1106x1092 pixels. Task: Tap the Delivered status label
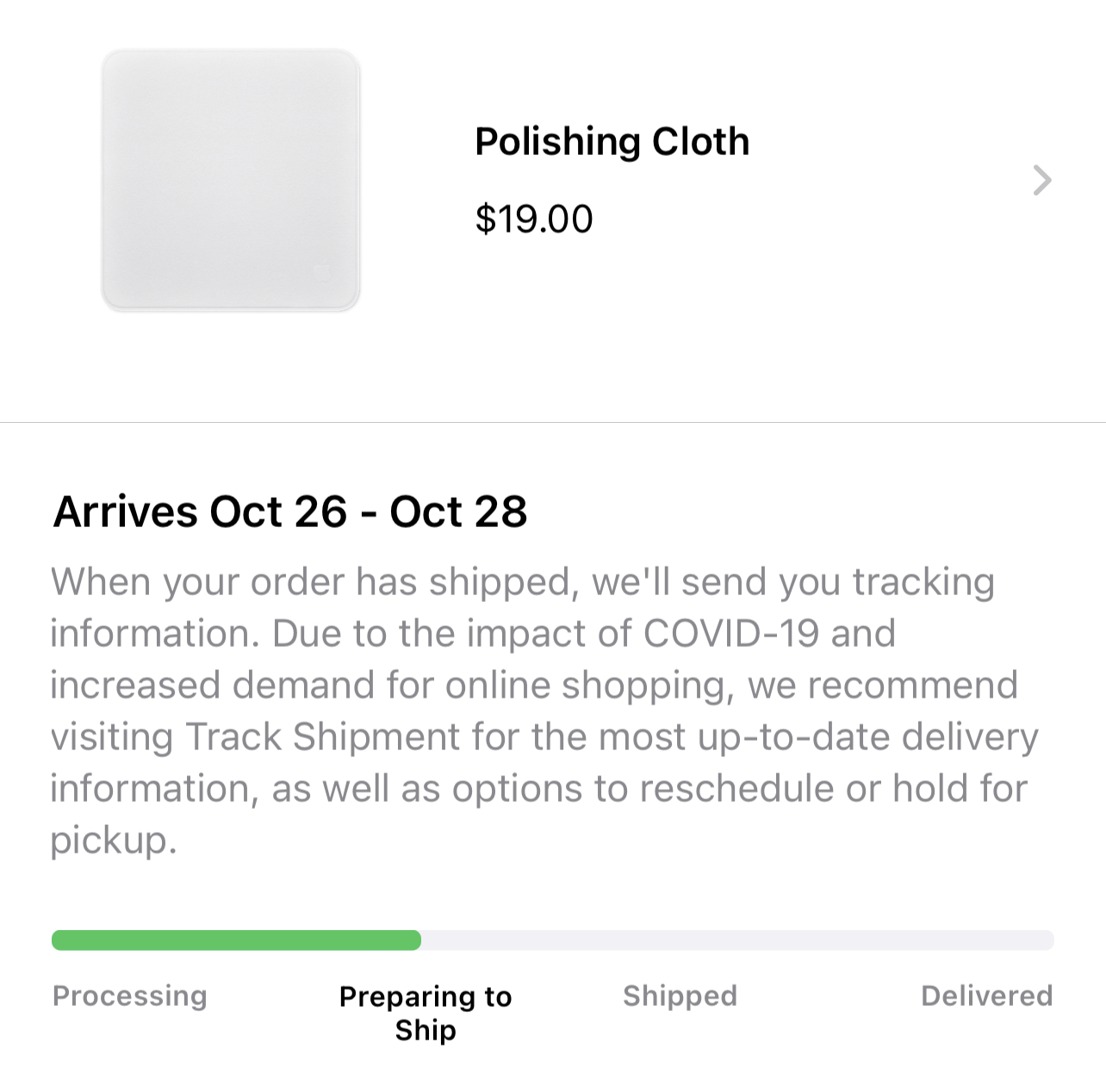click(986, 996)
